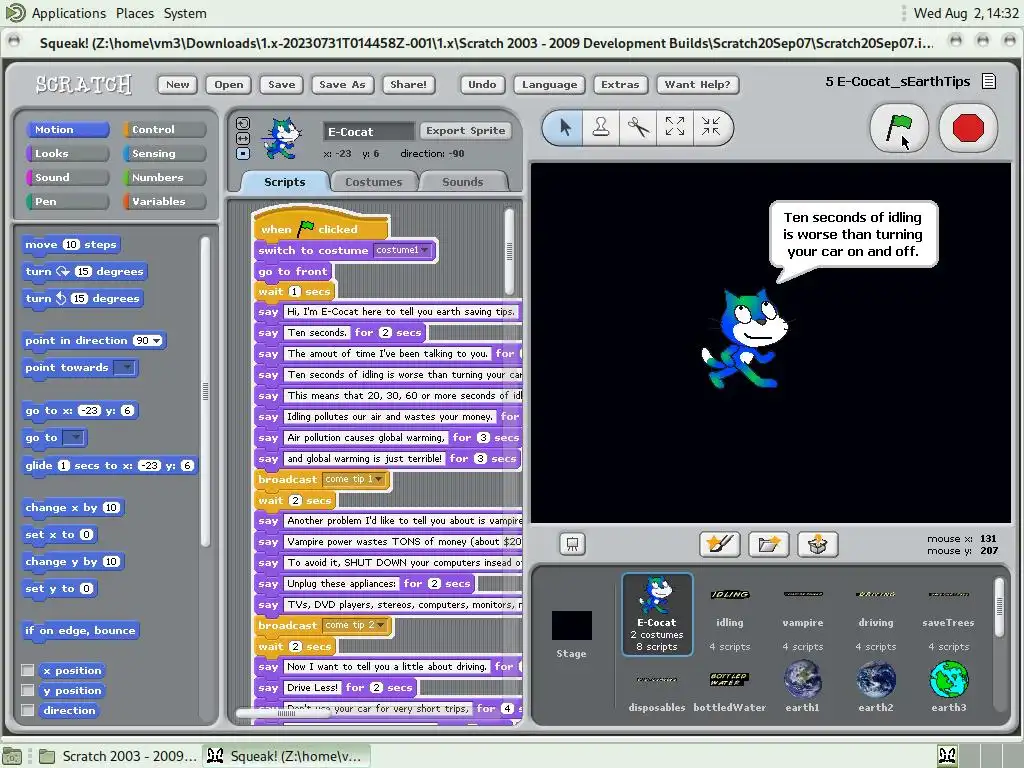Select the scissors delete tool
The image size is (1024, 768).
point(638,127)
